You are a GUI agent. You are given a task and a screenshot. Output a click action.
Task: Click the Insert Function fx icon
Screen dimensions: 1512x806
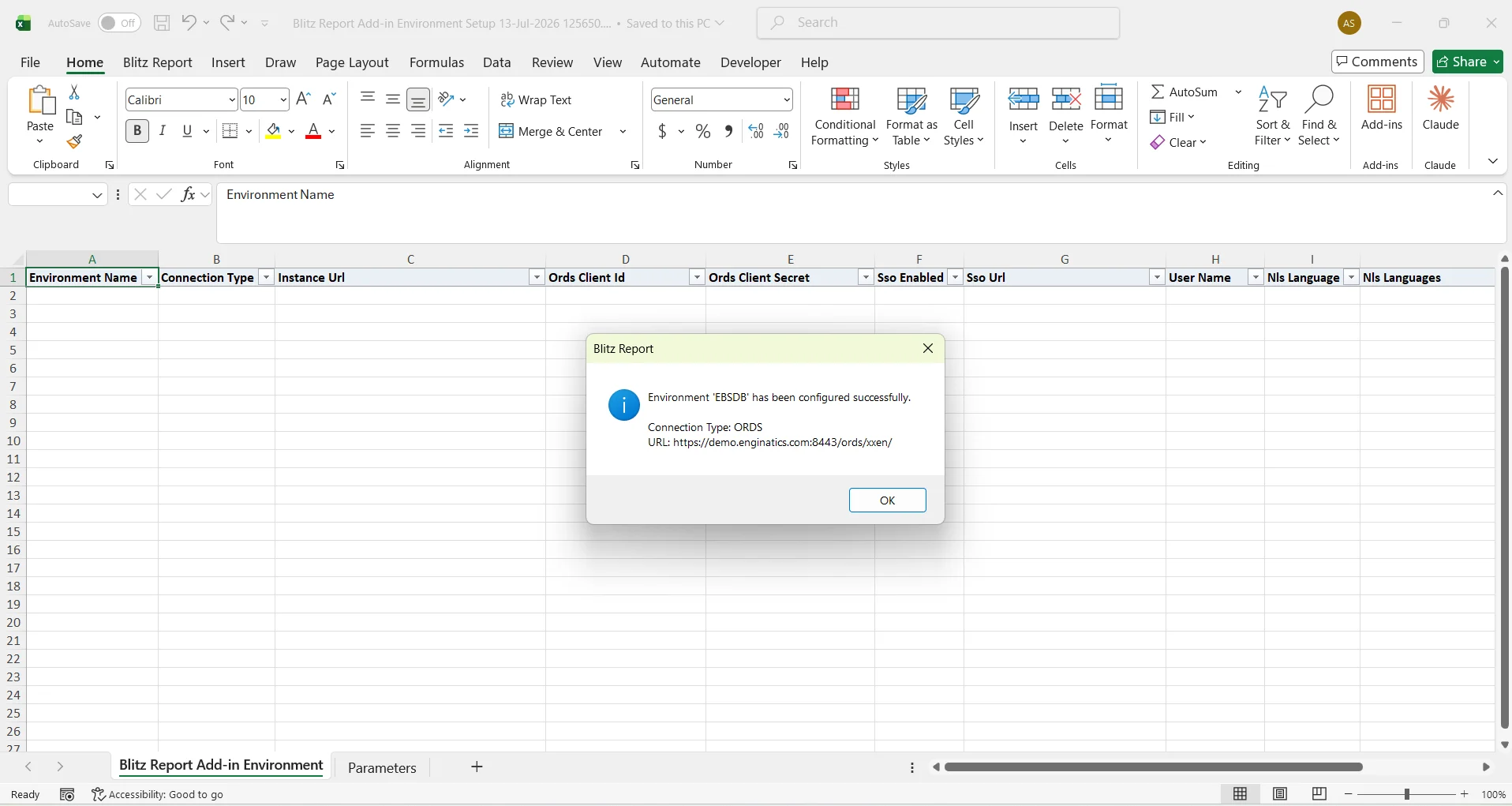(x=188, y=194)
